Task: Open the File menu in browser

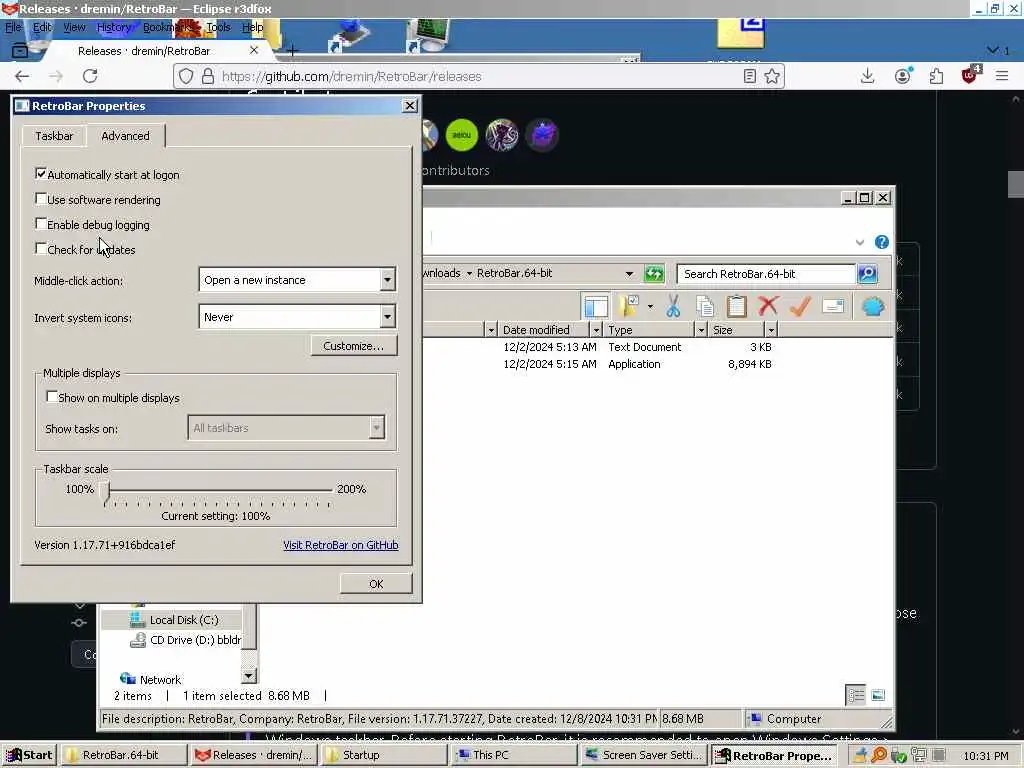Action: pyautogui.click(x=13, y=27)
